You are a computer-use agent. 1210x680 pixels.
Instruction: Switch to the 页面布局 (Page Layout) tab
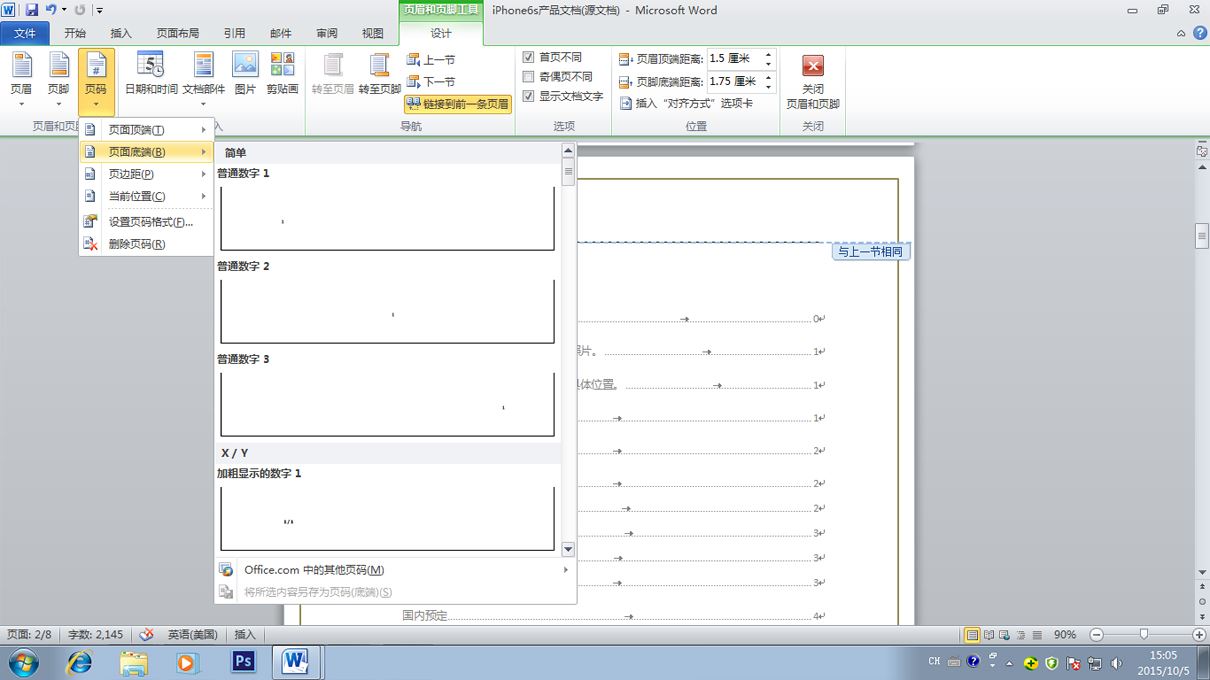click(178, 33)
